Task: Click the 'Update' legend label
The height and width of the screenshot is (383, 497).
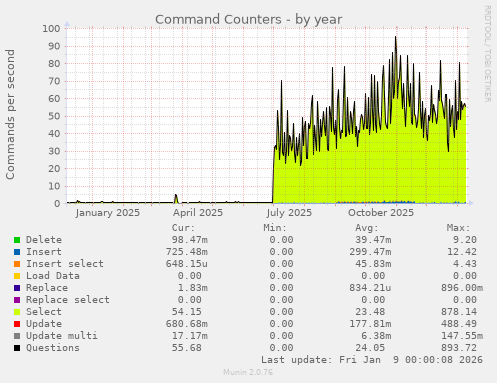Action: click(44, 324)
